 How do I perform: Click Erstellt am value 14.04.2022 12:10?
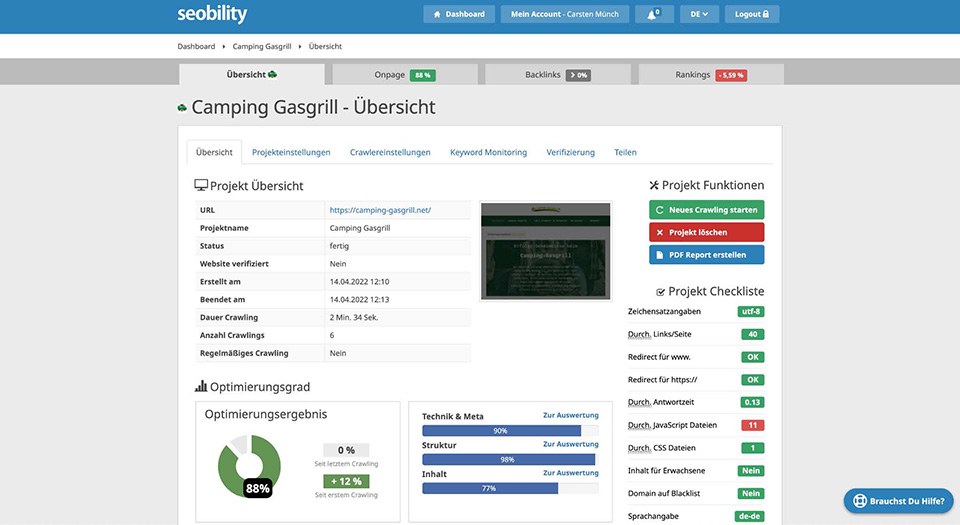pos(359,281)
